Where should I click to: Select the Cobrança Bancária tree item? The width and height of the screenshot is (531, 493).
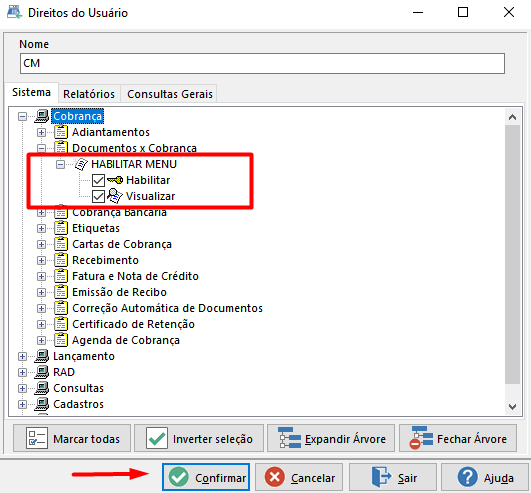pos(119,212)
